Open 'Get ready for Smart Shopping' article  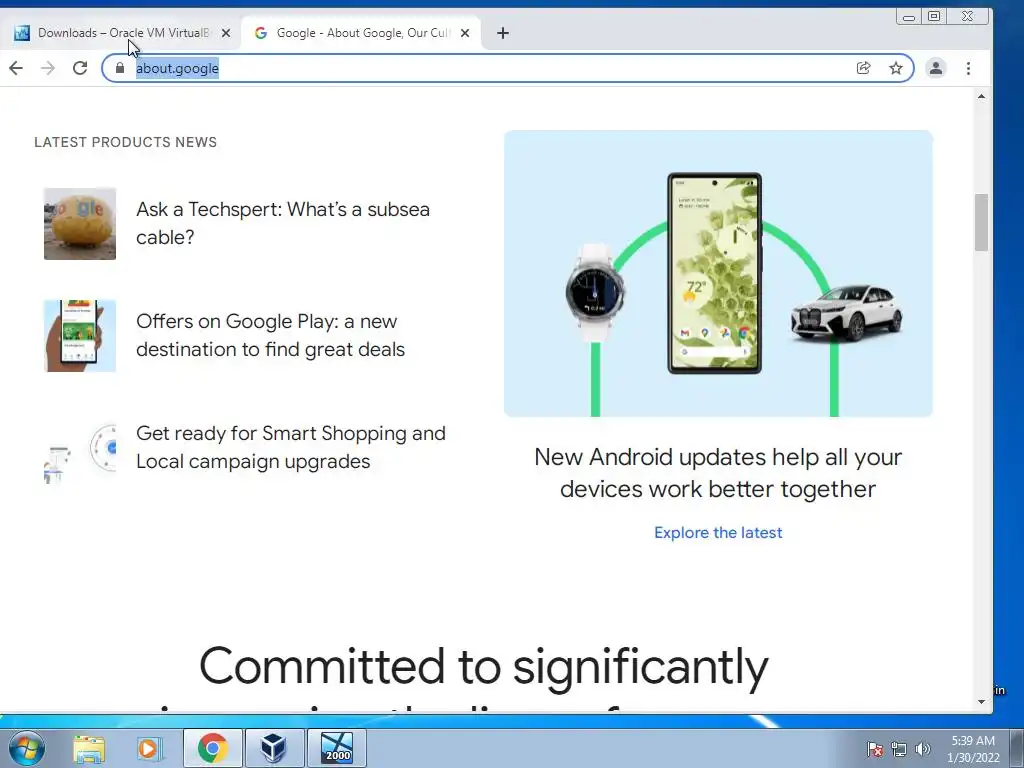pyautogui.click(x=291, y=447)
